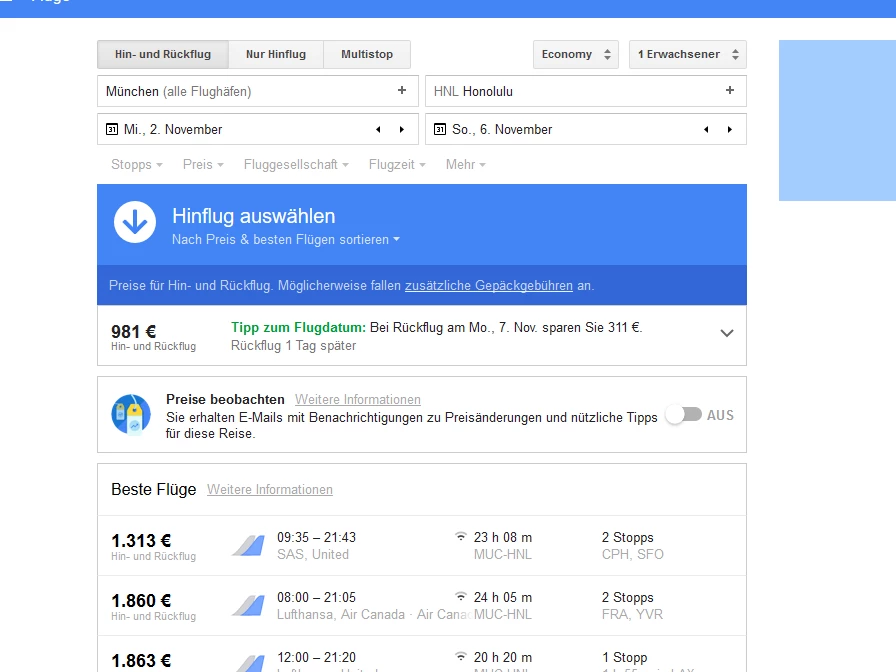Add another origin airport with plus icon
This screenshot has height=672, width=896.
click(x=402, y=90)
